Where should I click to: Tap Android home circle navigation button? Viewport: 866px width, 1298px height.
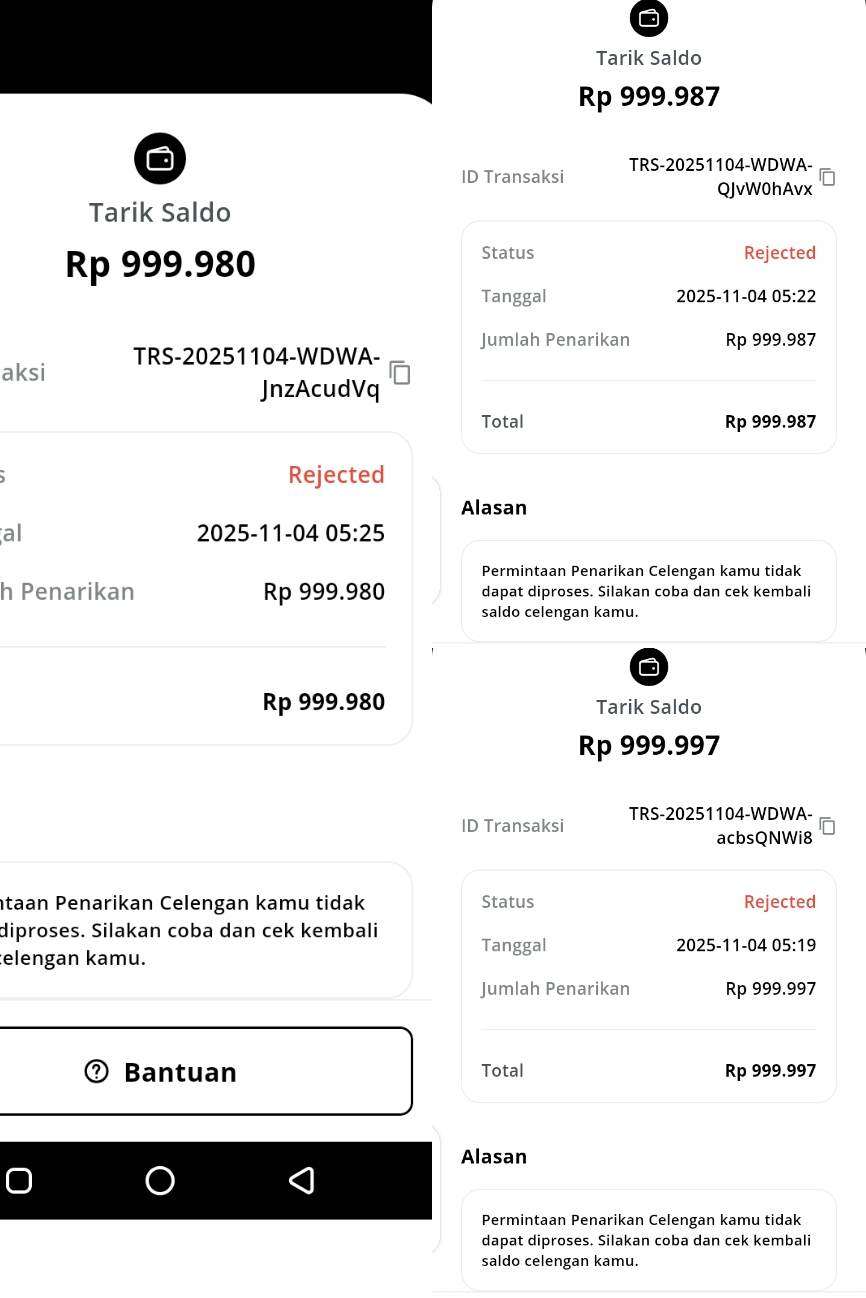(160, 1181)
